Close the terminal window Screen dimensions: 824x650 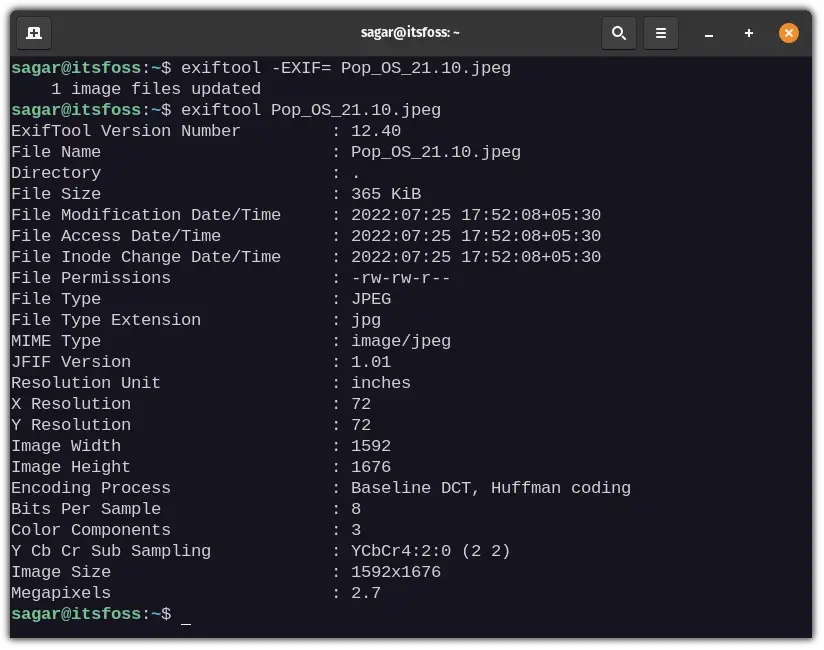coord(789,33)
